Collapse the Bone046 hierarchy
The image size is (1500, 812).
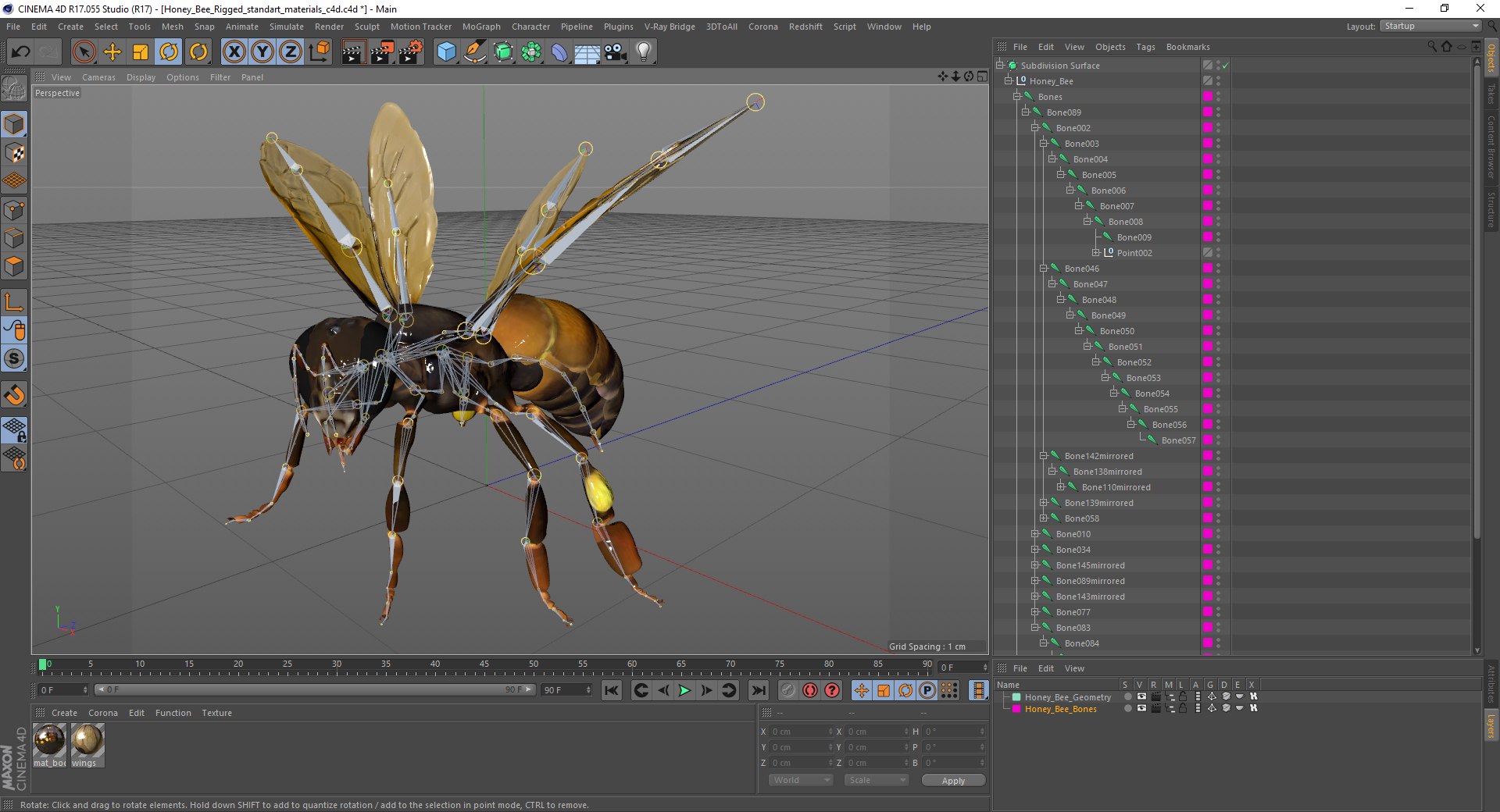click(x=1043, y=268)
